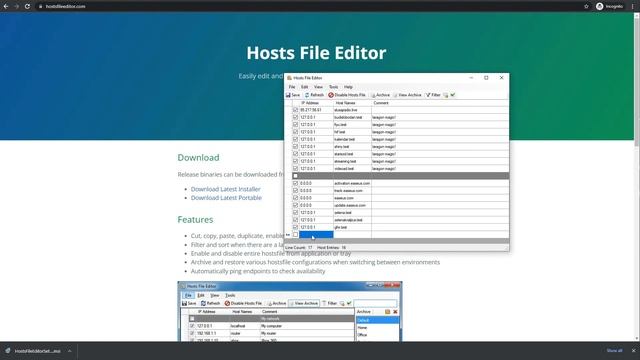
Task: Open the Edit menu in Hosts File Editor
Action: point(304,87)
